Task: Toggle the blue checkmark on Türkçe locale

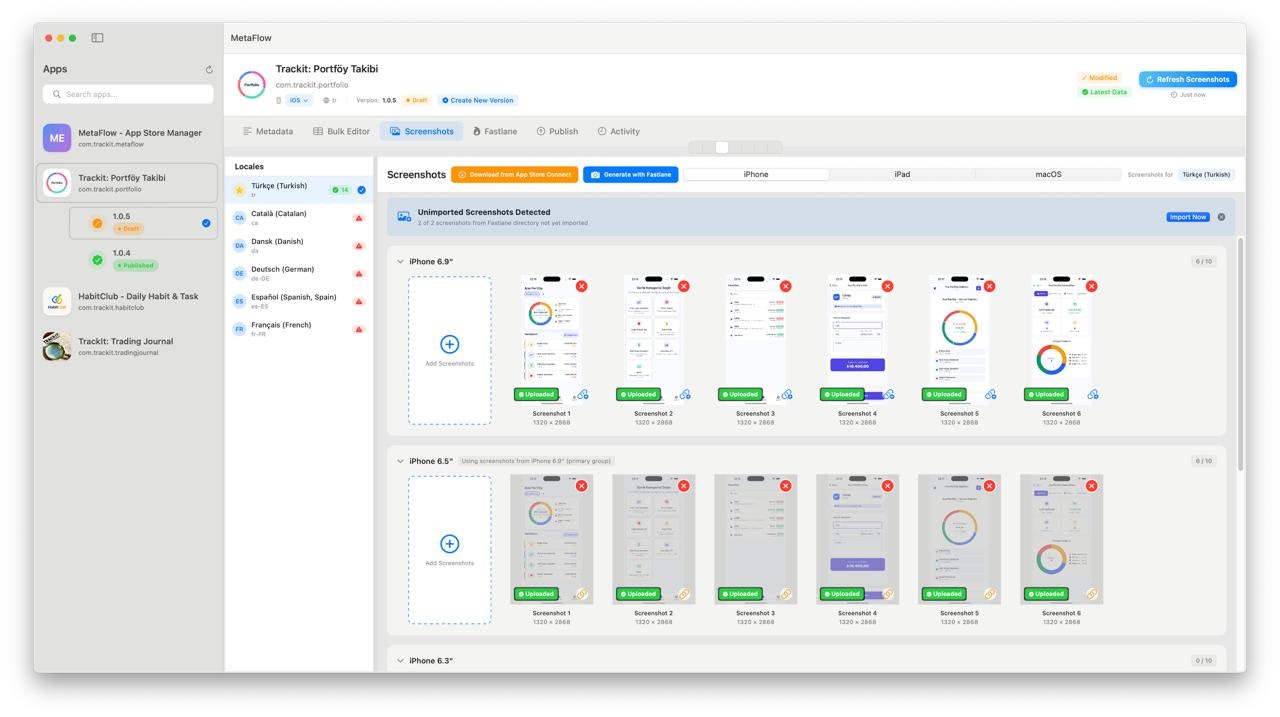Action: 360,188
